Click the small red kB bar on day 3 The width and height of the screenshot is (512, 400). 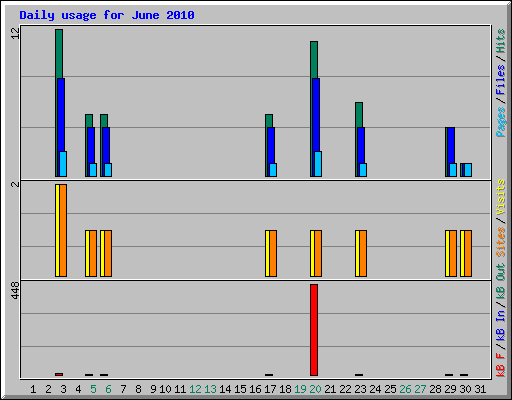pyautogui.click(x=59, y=374)
